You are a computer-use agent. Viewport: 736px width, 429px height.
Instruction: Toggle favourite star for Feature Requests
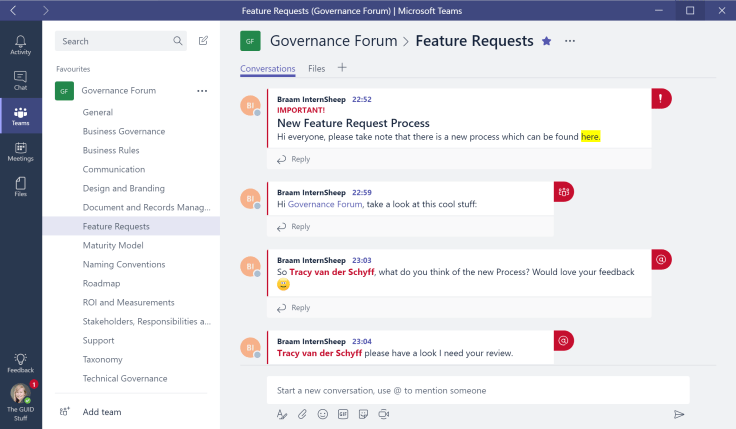point(546,41)
